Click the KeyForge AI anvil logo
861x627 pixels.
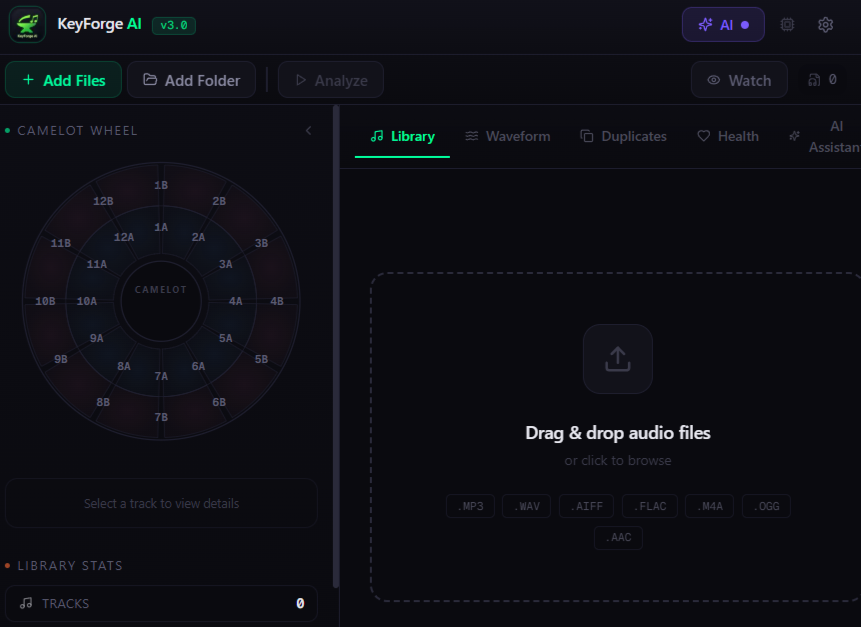pos(27,25)
